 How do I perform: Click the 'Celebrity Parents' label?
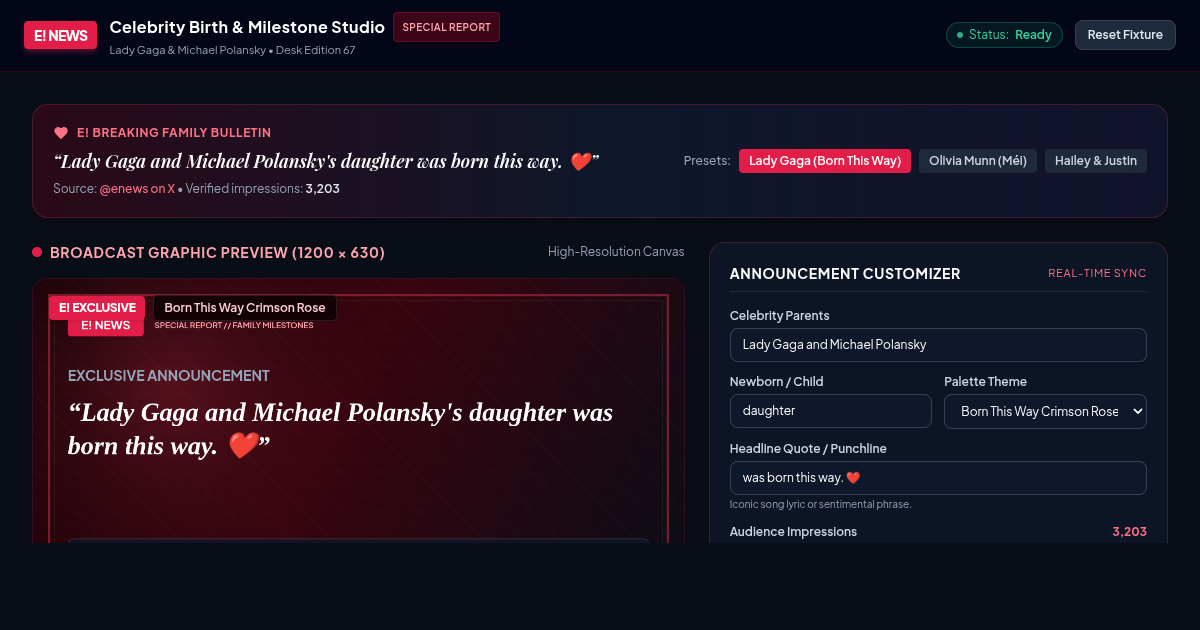point(780,316)
